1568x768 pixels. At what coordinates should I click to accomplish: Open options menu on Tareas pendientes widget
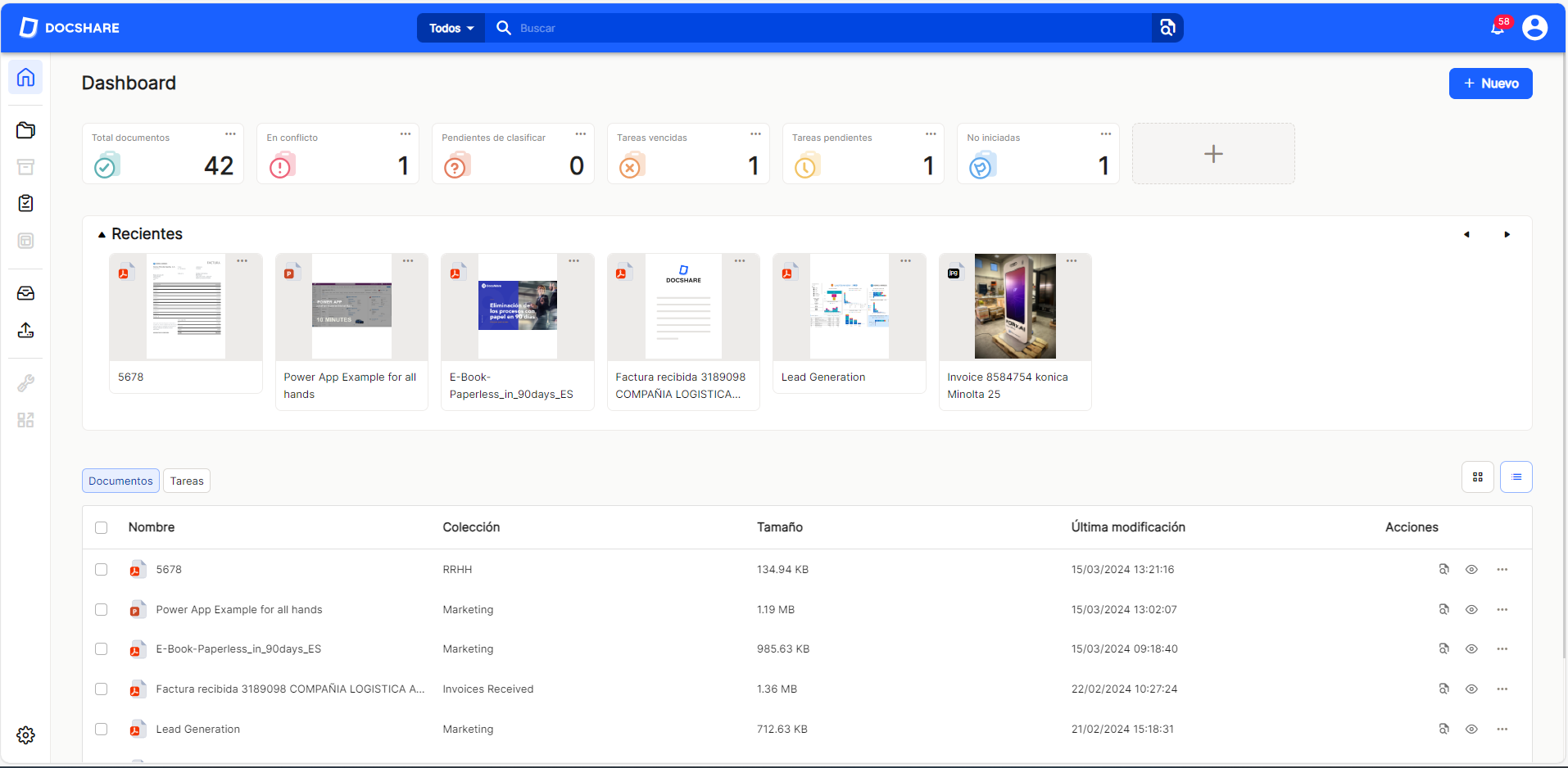point(931,134)
